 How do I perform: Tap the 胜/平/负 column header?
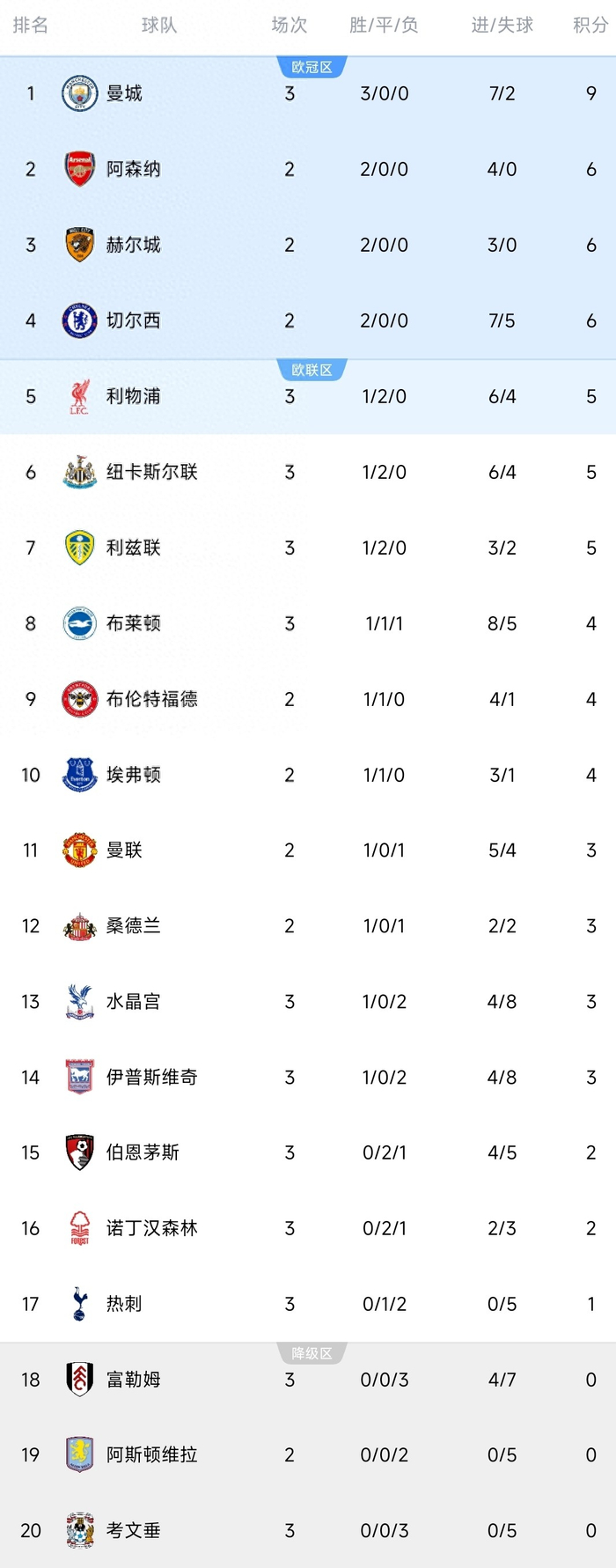coord(384,25)
